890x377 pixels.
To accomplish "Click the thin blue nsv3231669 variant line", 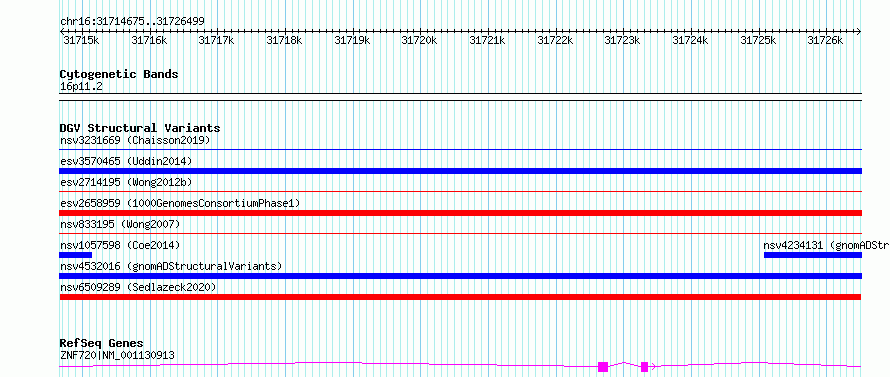I will [x=461, y=149].
